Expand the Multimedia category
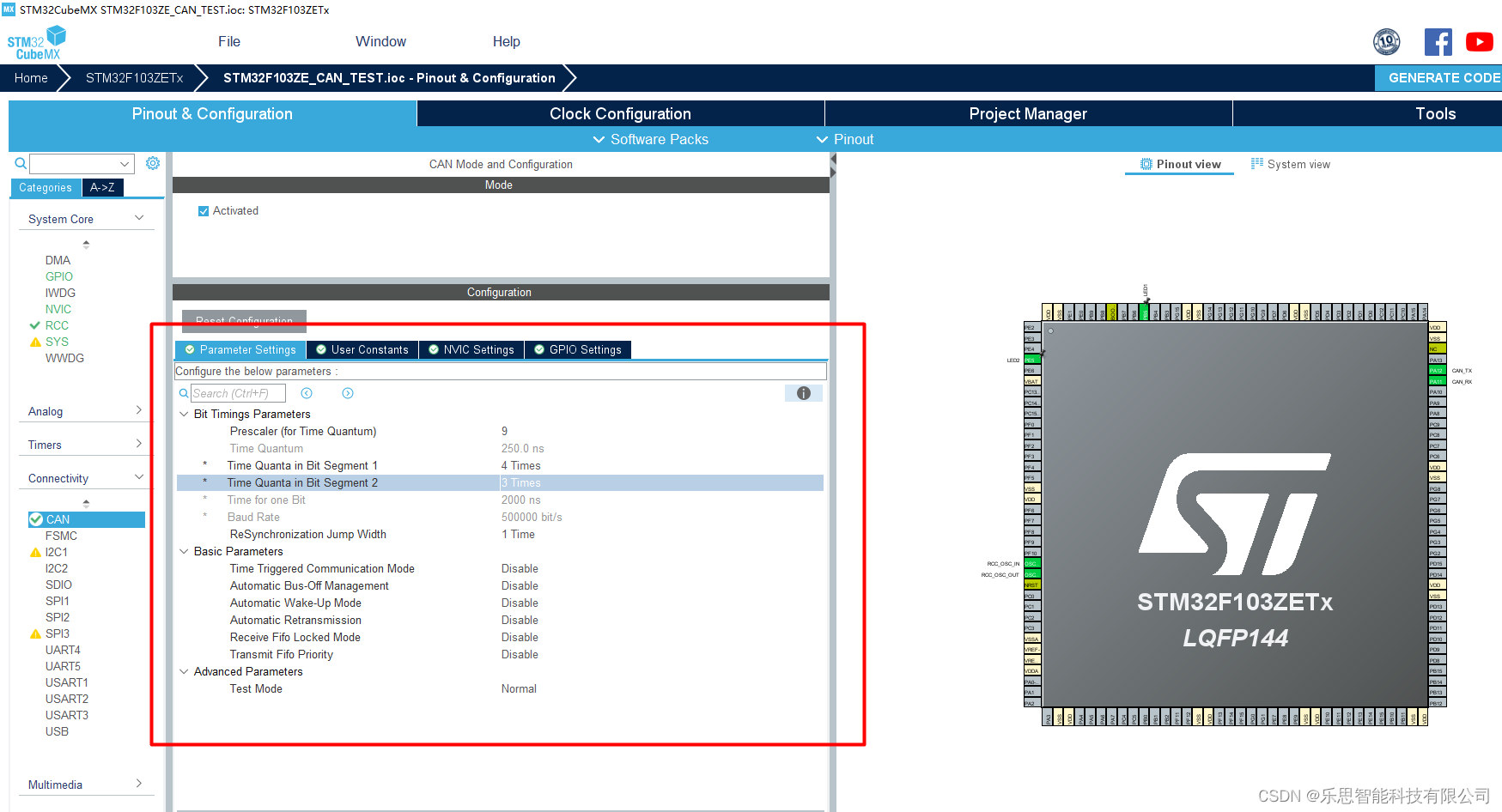 (x=139, y=784)
